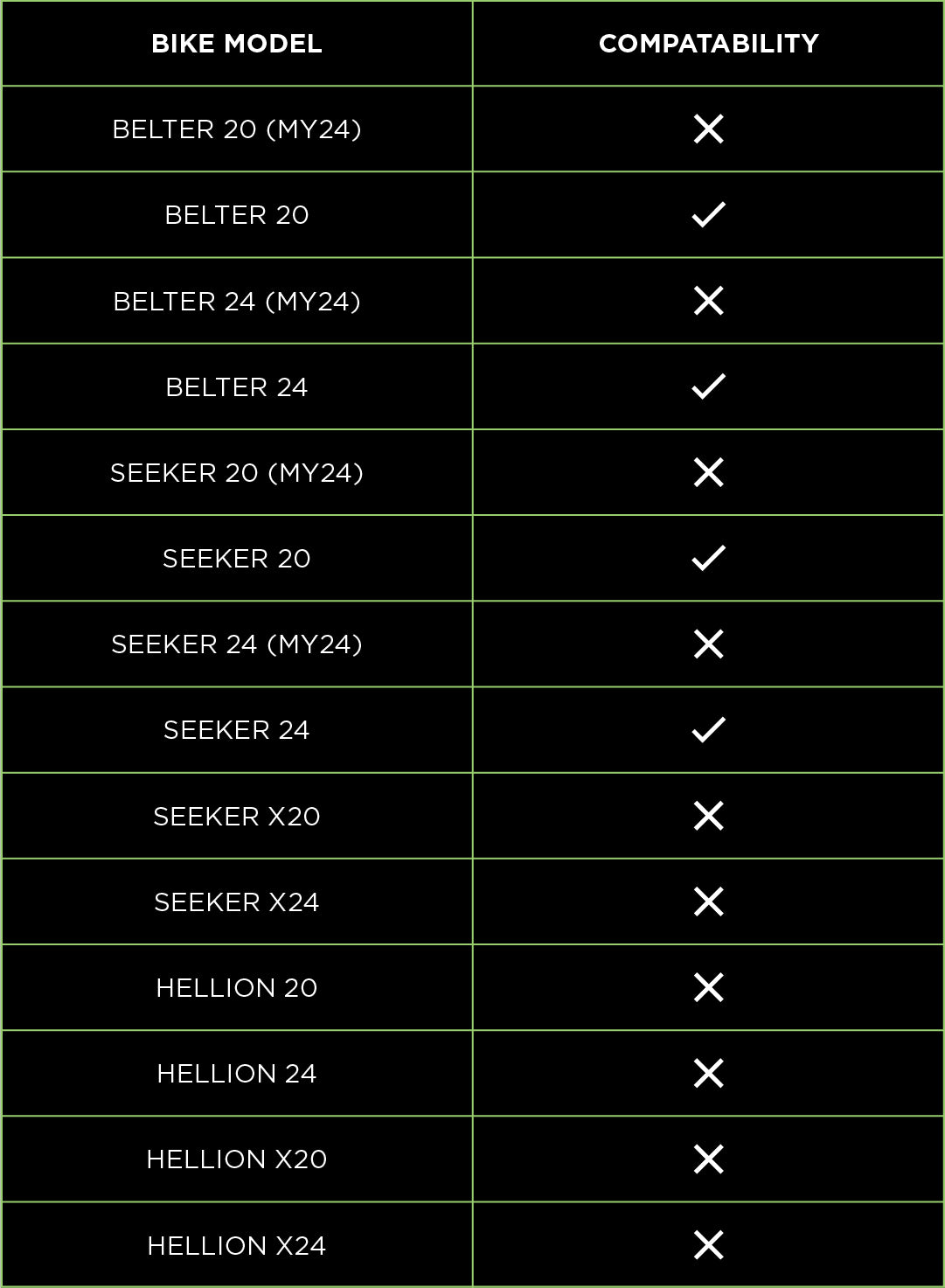
Task: Click the checkmark in the Belter 24 row
Action: (x=708, y=386)
